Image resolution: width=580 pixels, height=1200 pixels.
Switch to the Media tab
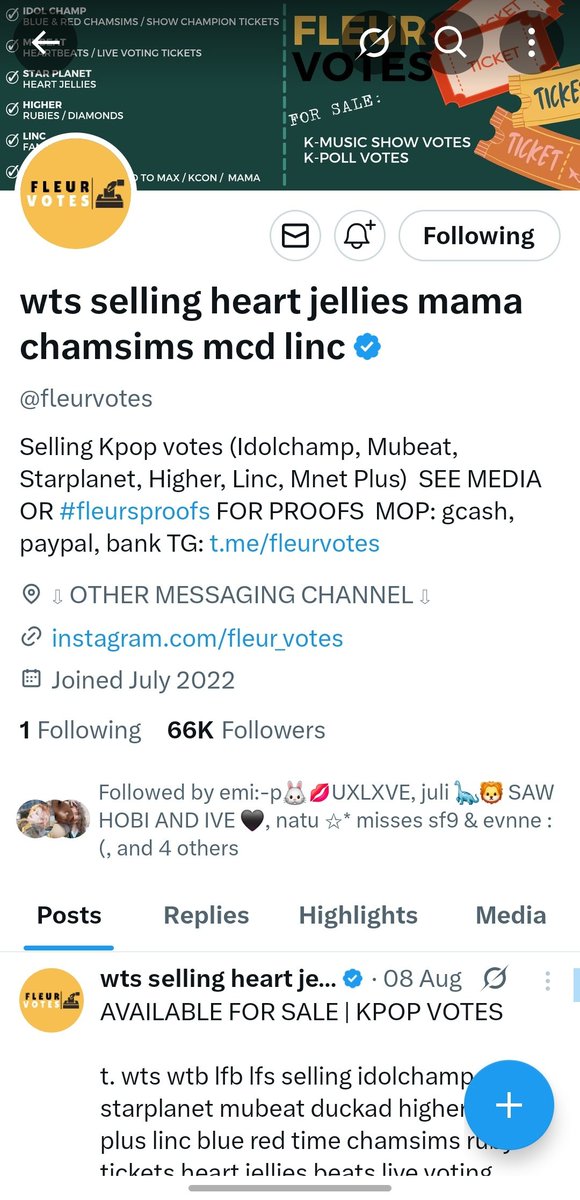pyautogui.click(x=510, y=915)
